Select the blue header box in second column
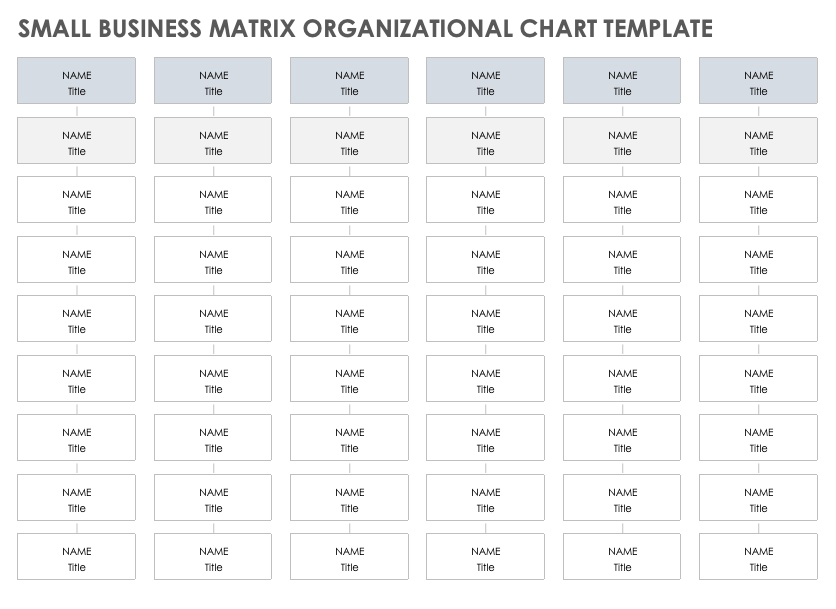 (213, 81)
